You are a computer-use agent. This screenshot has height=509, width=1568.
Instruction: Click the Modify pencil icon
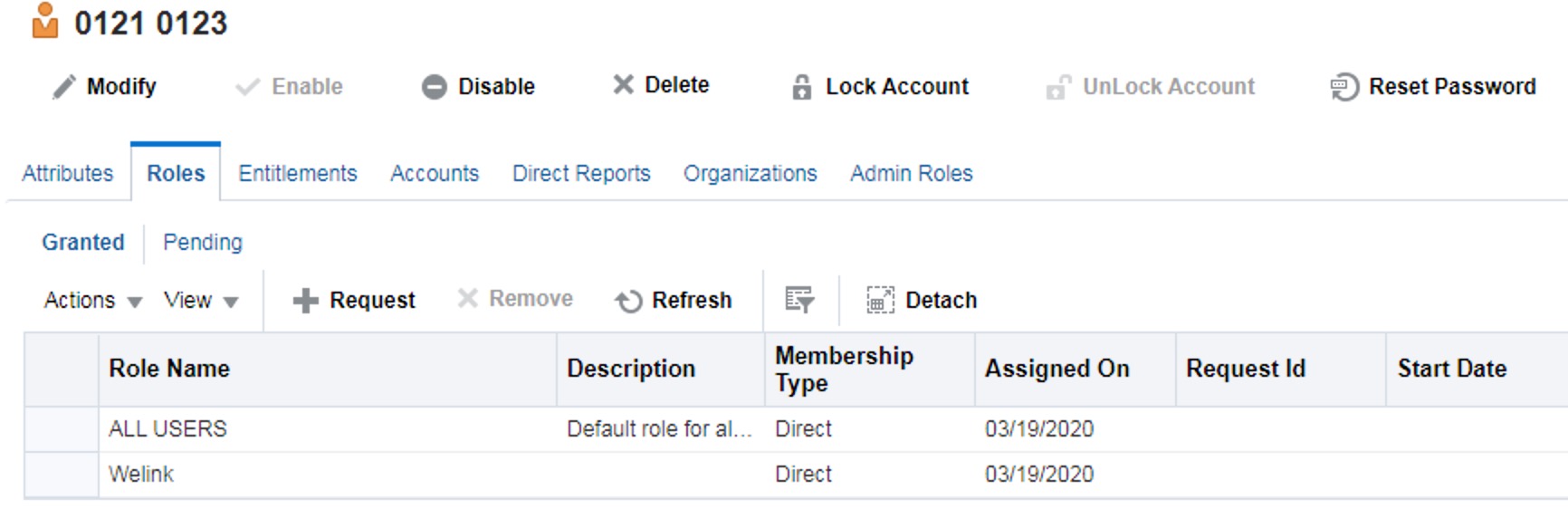64,87
